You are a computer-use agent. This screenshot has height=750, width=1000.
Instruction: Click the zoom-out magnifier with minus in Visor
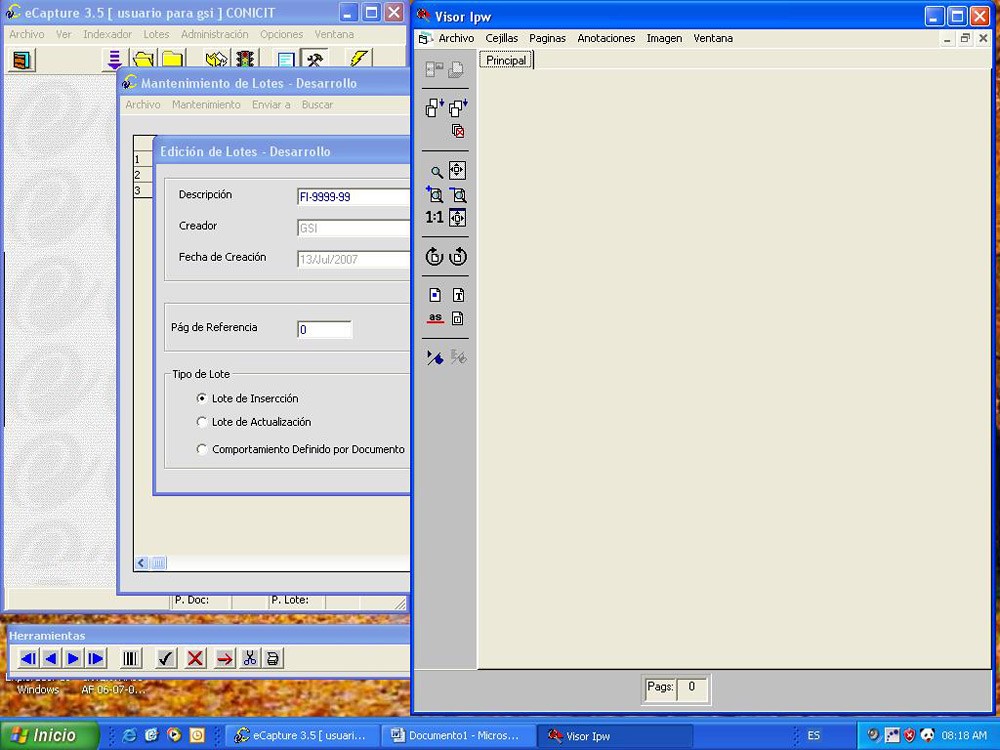pyautogui.click(x=458, y=195)
